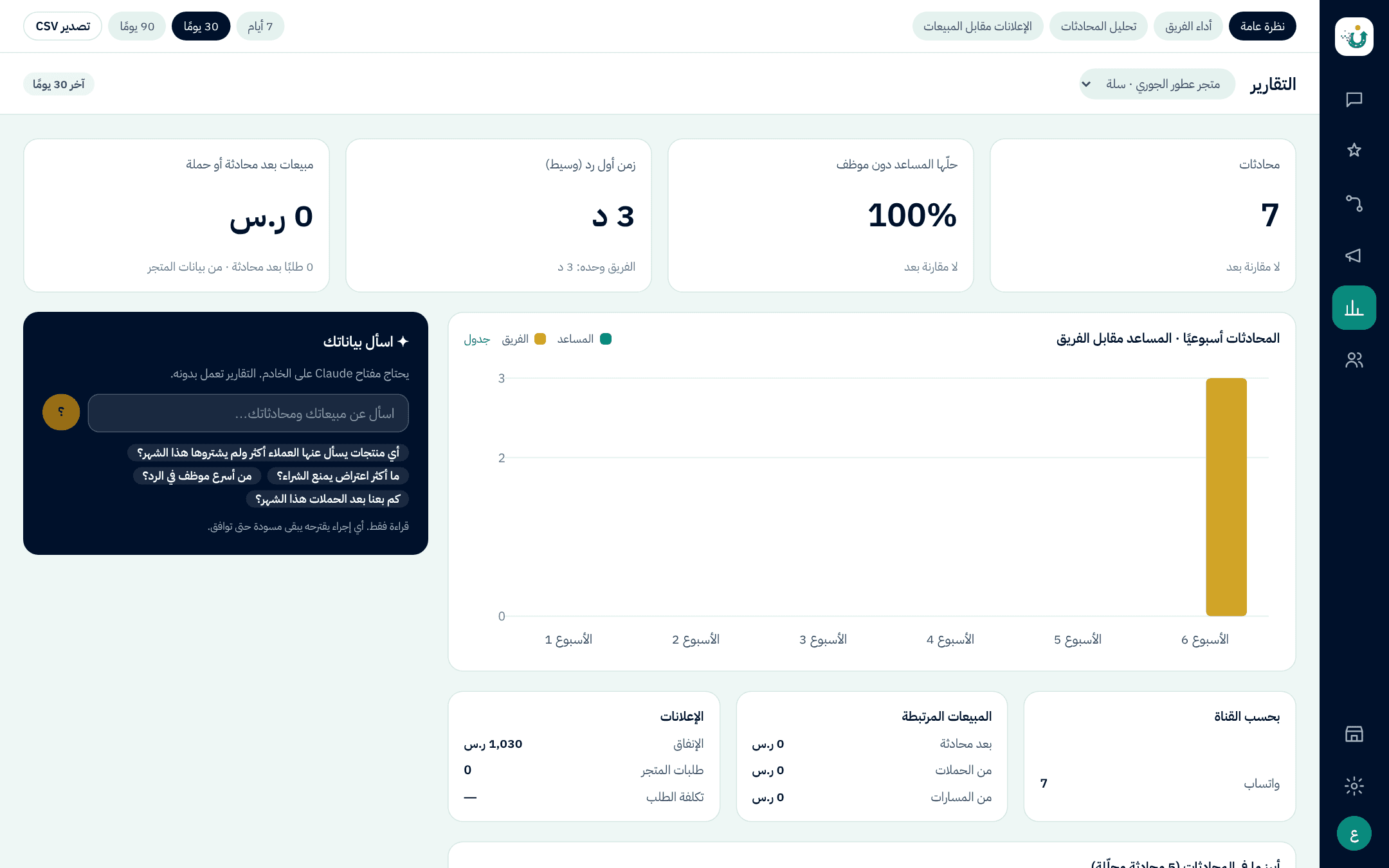The image size is (1389, 868).
Task: Open the store icon in sidebar
Action: [x=1354, y=734]
